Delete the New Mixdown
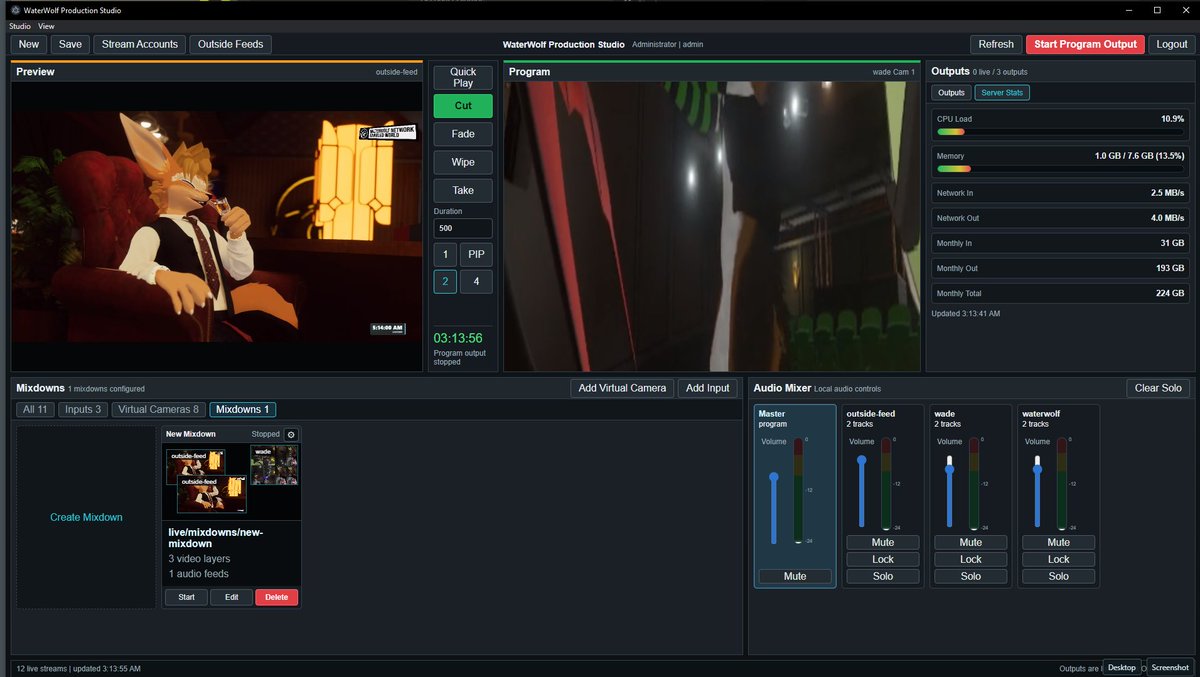1200x677 pixels. coord(276,597)
